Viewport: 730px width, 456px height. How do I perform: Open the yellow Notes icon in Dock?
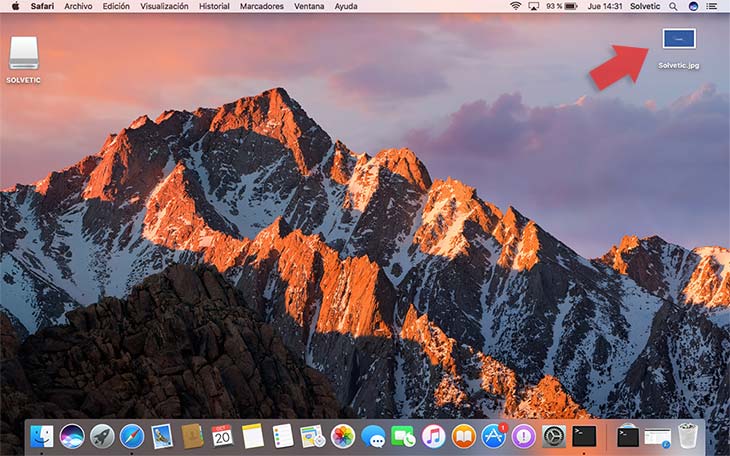[x=253, y=436]
